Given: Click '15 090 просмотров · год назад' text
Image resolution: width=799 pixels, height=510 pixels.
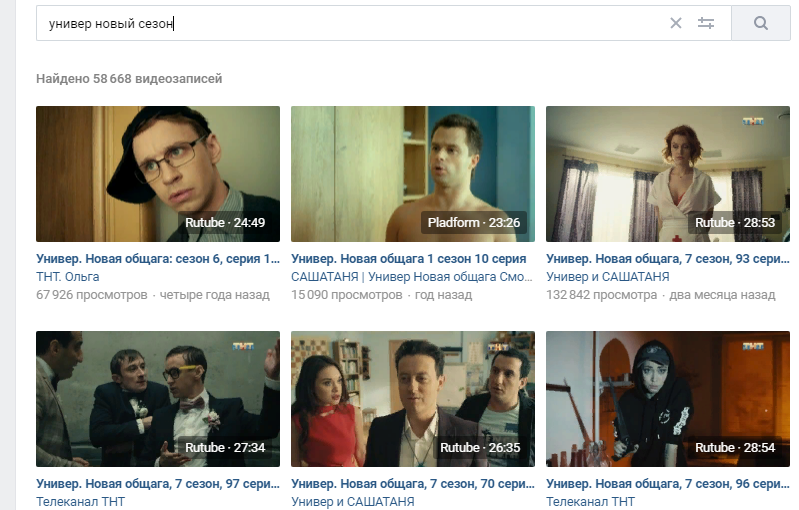Looking at the screenshot, I should point(382,295).
